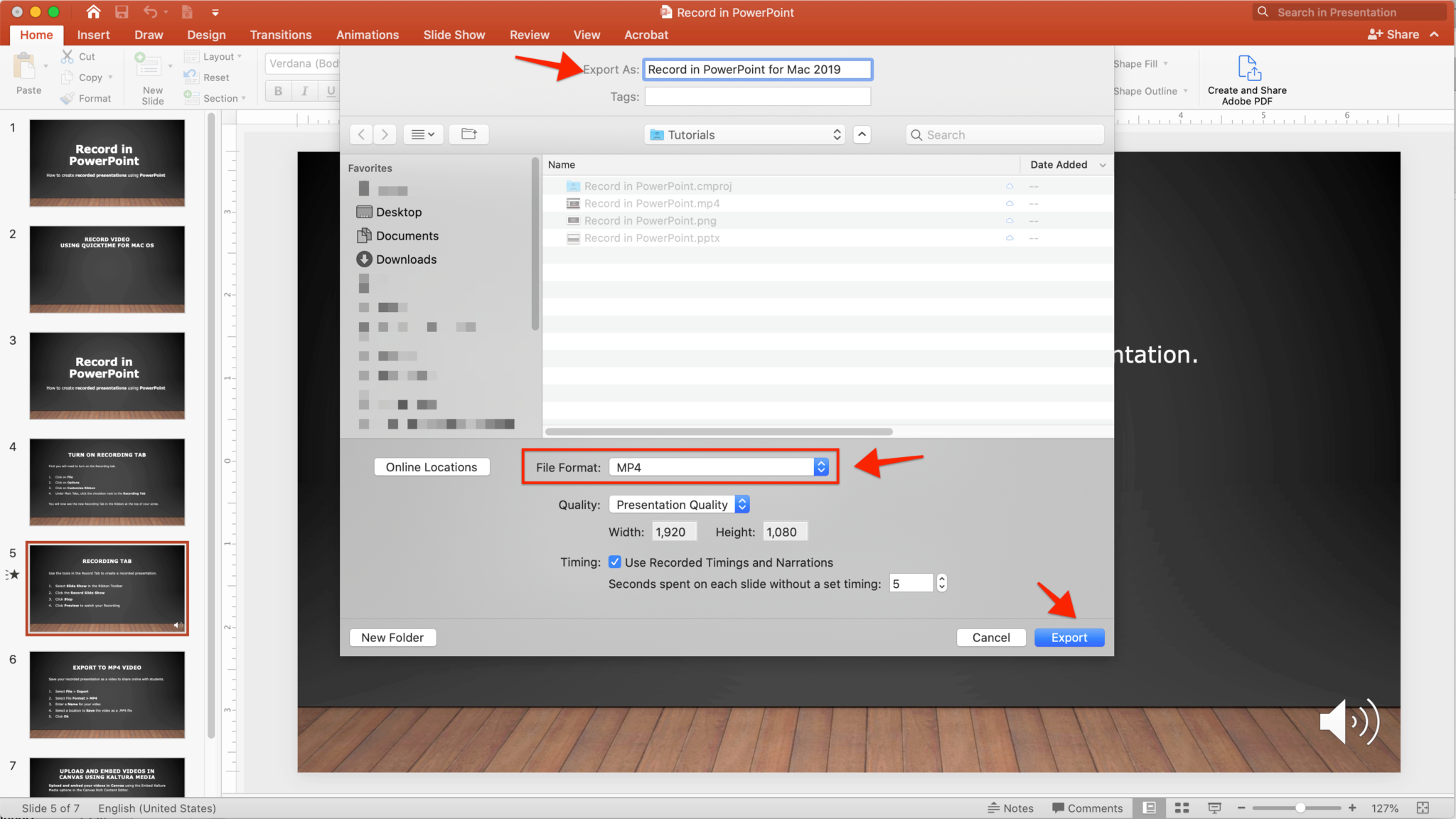Screen dimensions: 1456x819
Task: Click the Comments icon in status bar
Action: tap(1058, 808)
